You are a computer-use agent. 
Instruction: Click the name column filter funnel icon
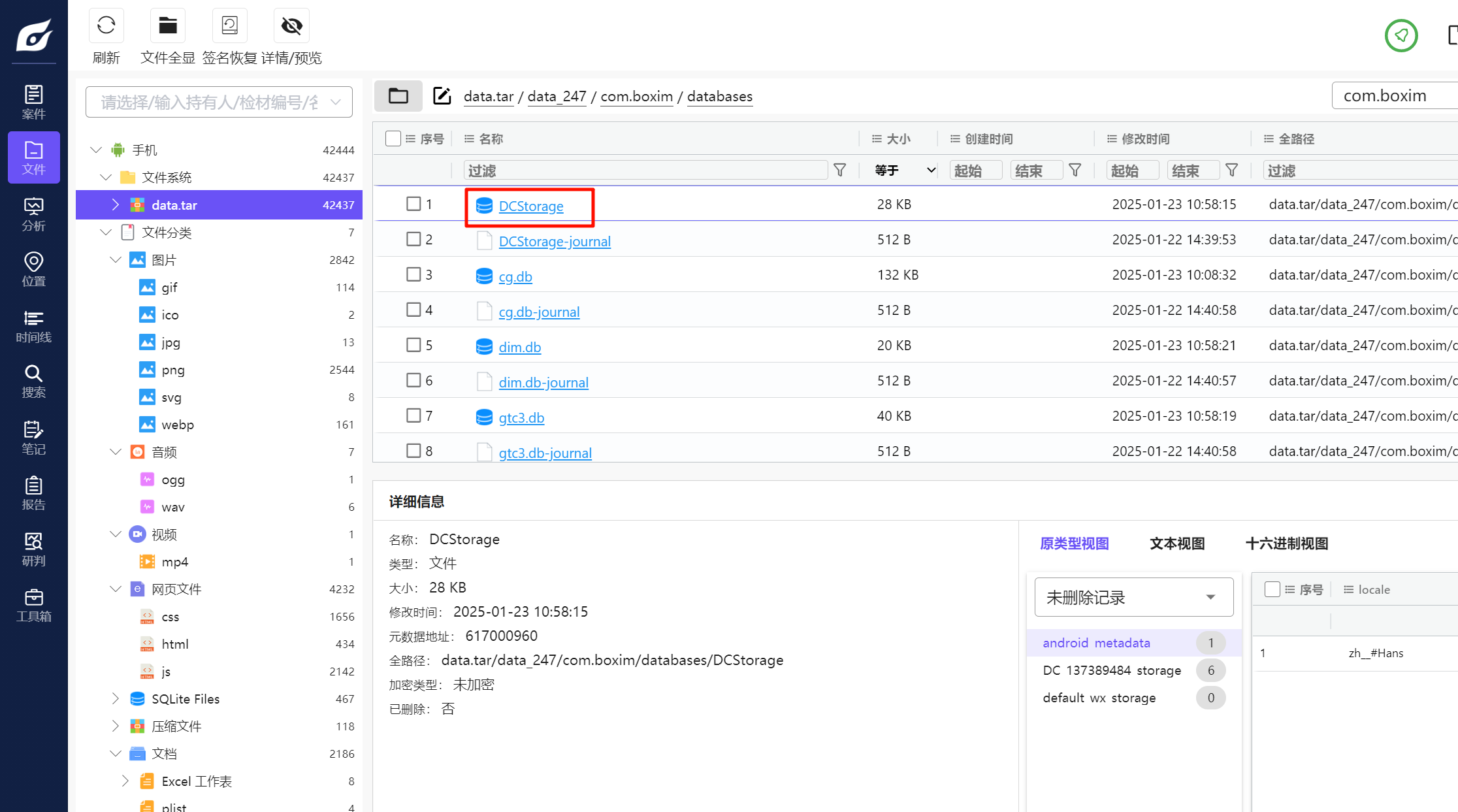click(x=840, y=171)
